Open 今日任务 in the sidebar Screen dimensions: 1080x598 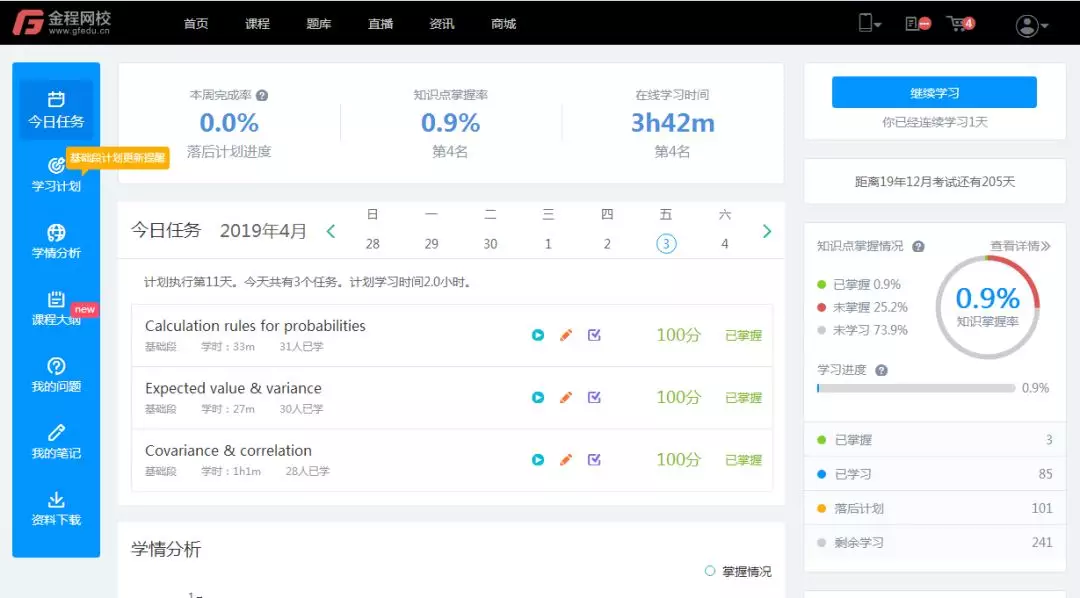click(56, 110)
